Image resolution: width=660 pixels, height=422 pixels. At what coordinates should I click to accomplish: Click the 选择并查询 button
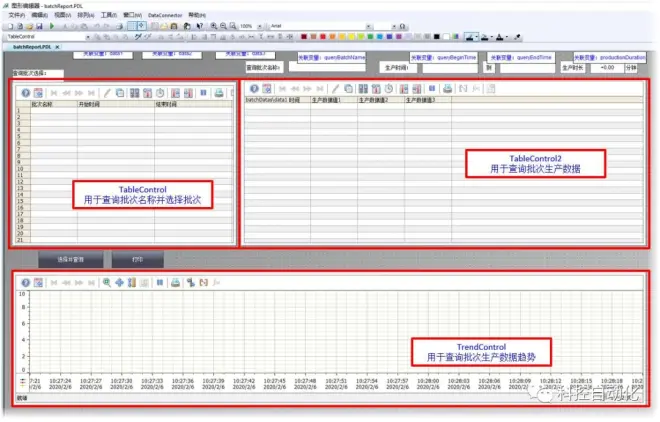coord(71,260)
